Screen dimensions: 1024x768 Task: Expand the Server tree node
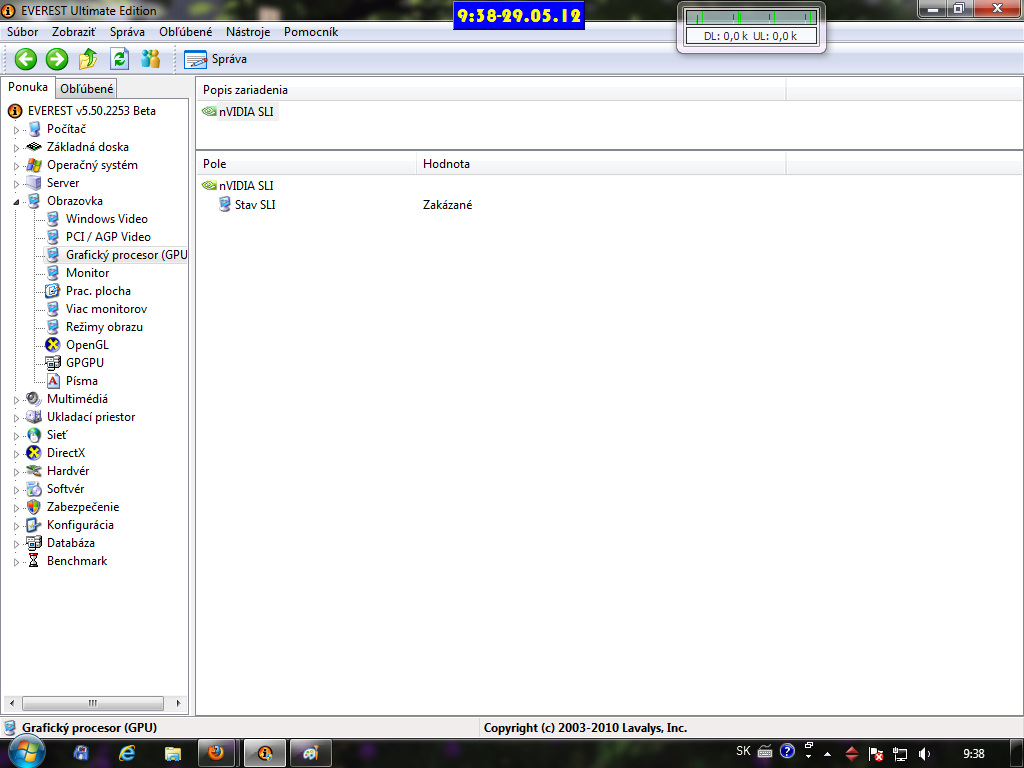tap(16, 184)
